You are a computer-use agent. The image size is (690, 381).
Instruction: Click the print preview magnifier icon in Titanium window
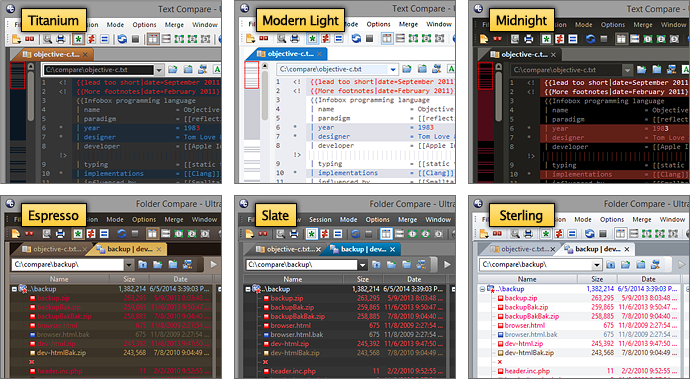[x=47, y=39]
